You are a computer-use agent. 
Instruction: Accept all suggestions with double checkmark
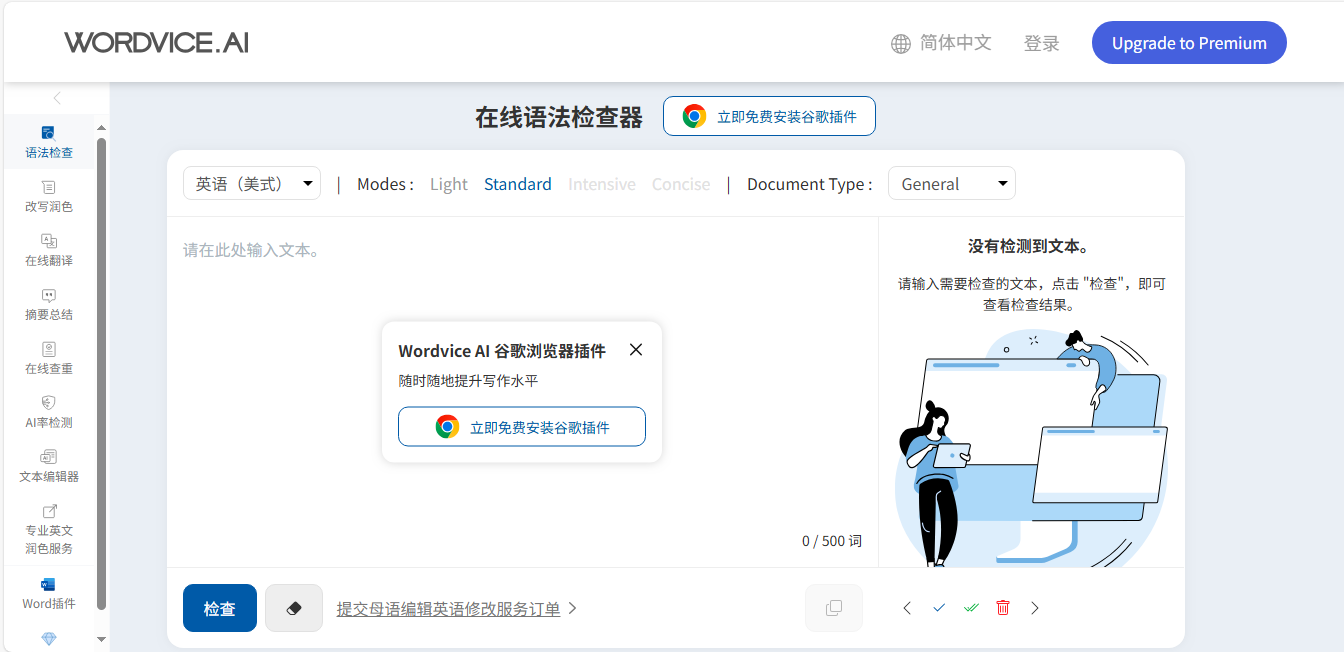[971, 608]
